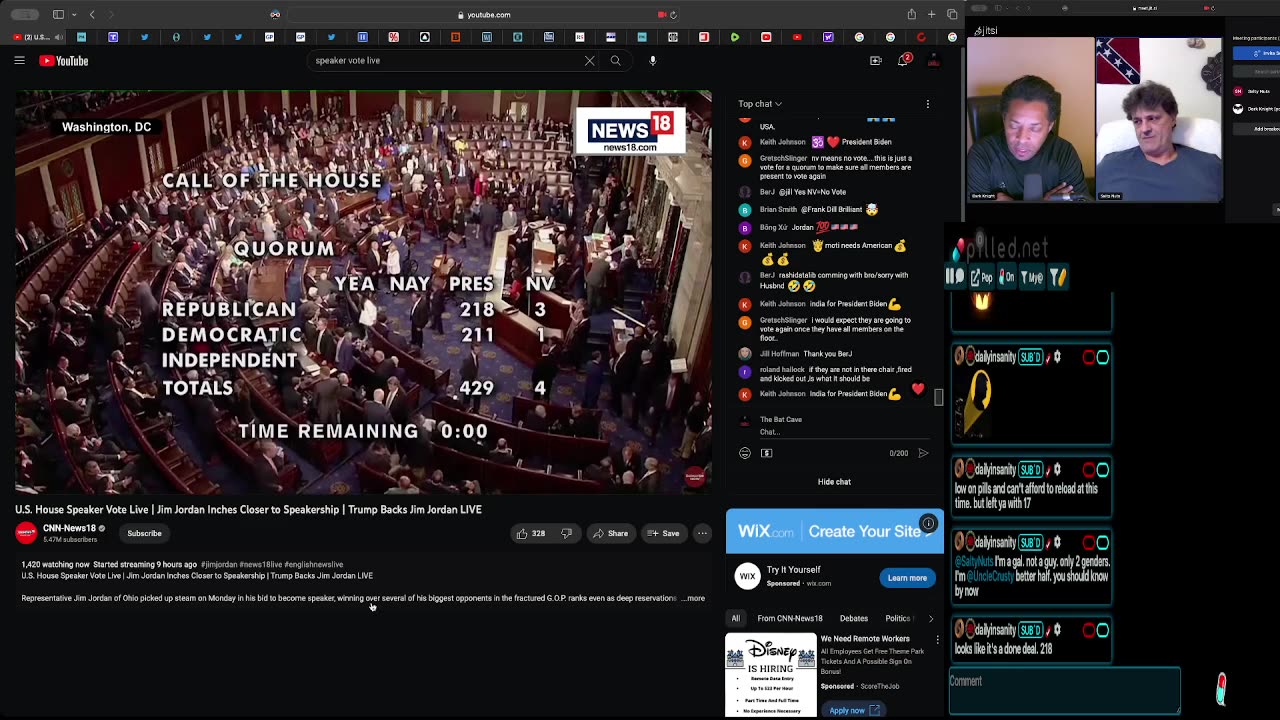Like the video with 328 likes
Image resolution: width=1280 pixels, height=720 pixels.
[x=530, y=533]
